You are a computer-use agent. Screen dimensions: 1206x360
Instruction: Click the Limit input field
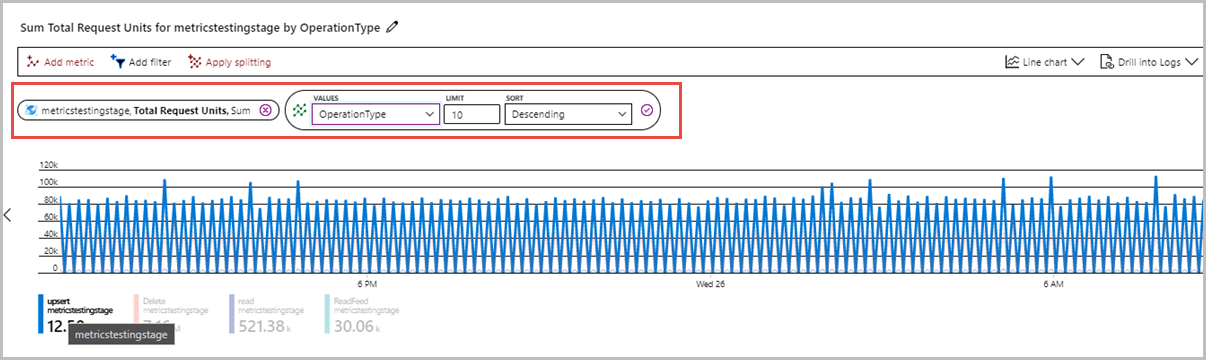pyautogui.click(x=472, y=114)
